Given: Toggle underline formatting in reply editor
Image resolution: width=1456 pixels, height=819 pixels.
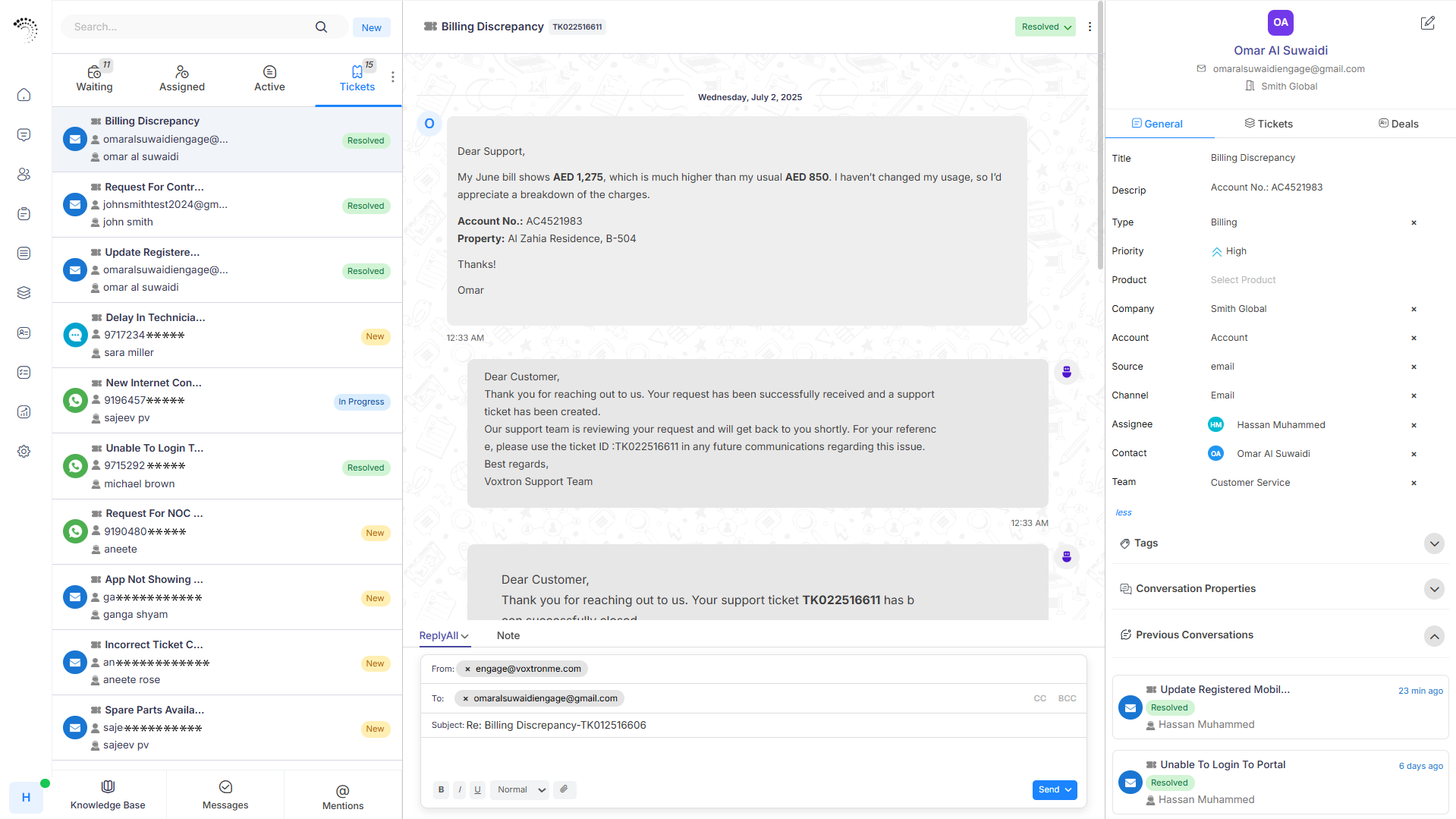Looking at the screenshot, I should pyautogui.click(x=477, y=789).
